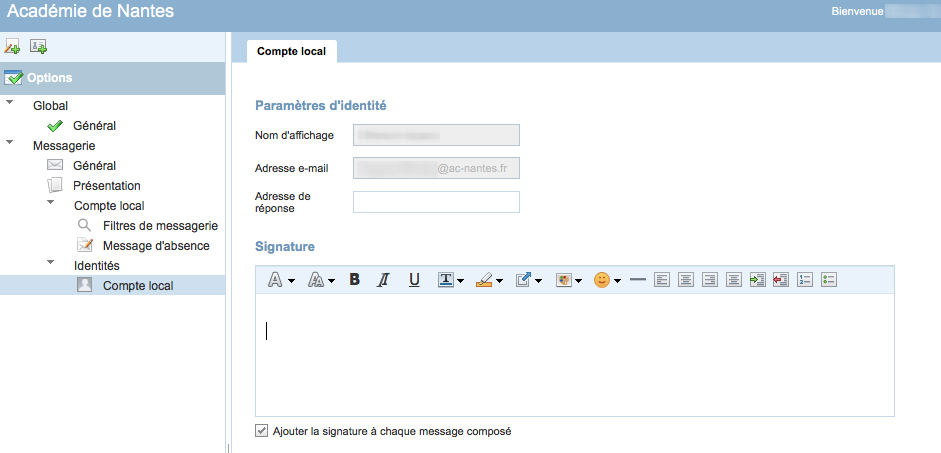Viewport: 941px width, 453px height.
Task: Open the font family dropdown
Action: coord(281,280)
